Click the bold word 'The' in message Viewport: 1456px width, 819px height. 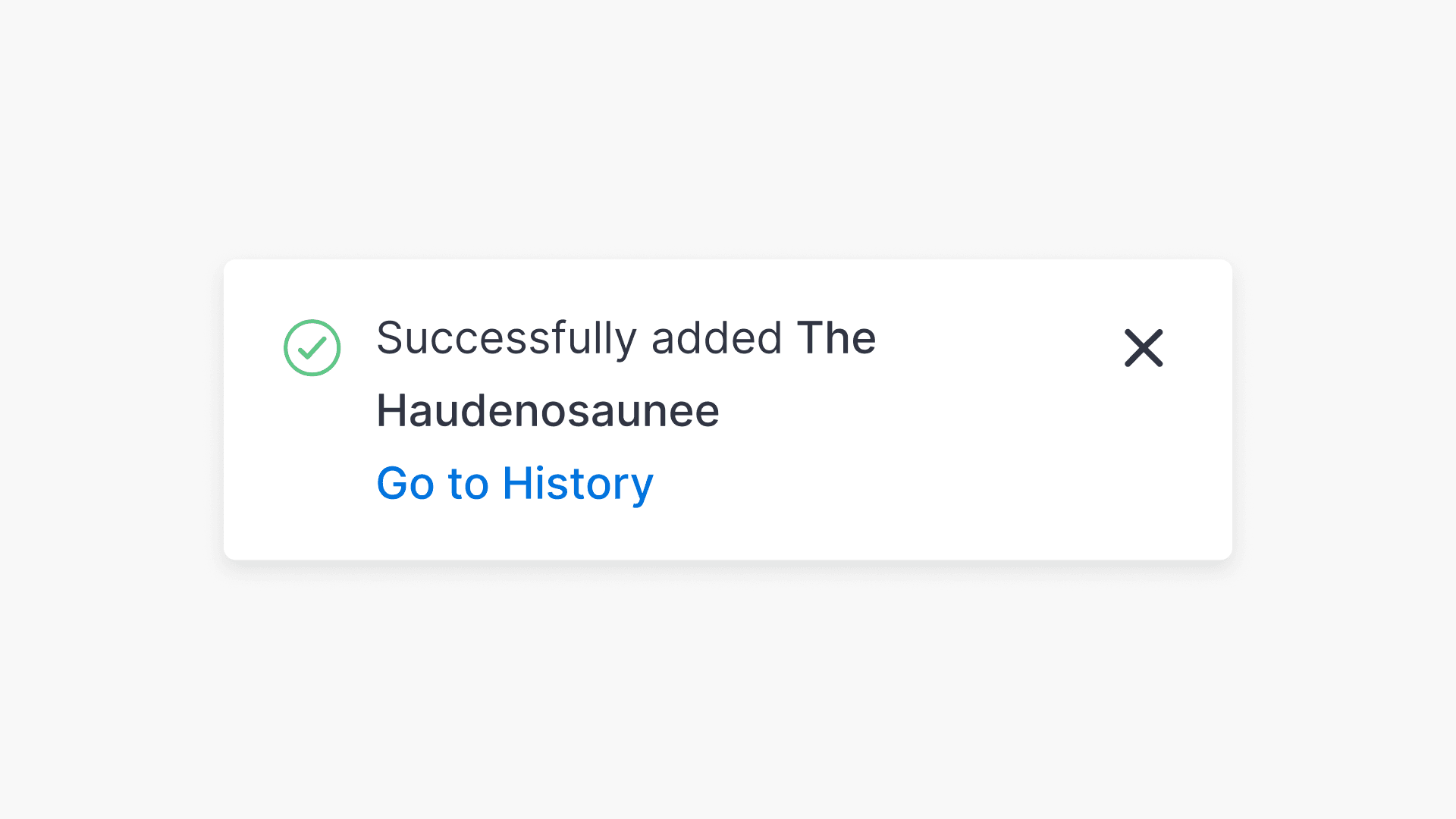(x=836, y=338)
